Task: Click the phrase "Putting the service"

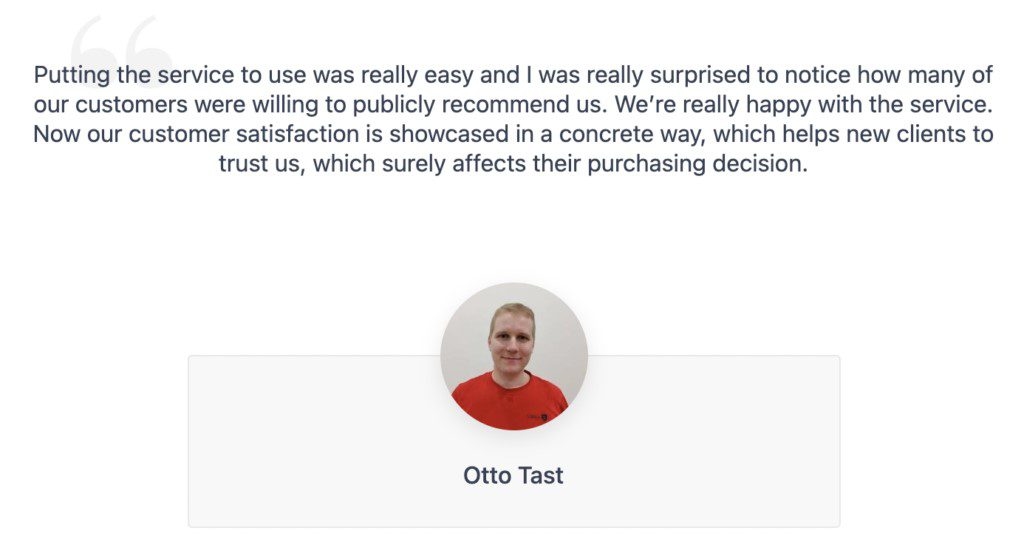Action: click(x=120, y=75)
